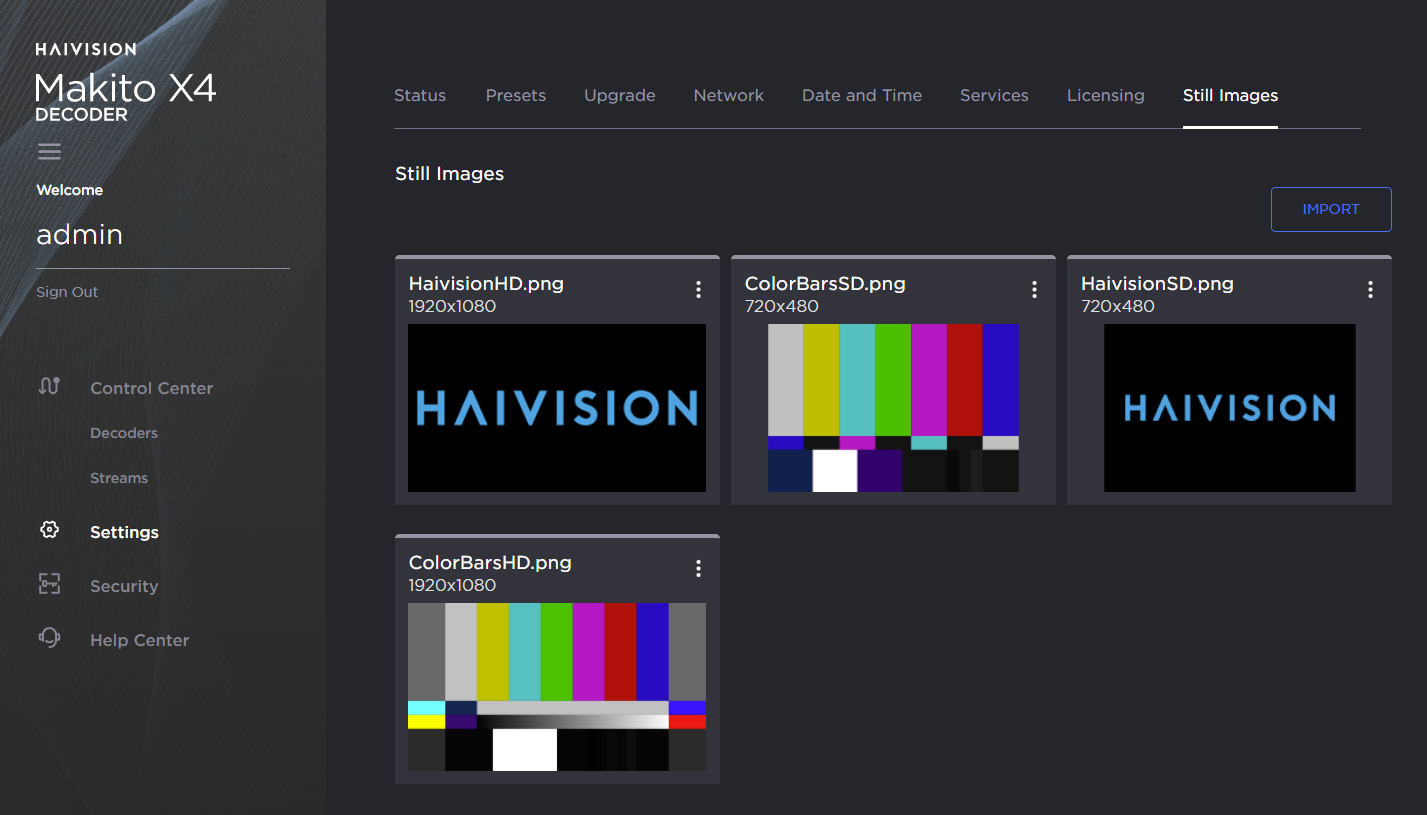The image size is (1427, 815).
Task: Navigate to Streams in the sidebar
Action: click(119, 478)
